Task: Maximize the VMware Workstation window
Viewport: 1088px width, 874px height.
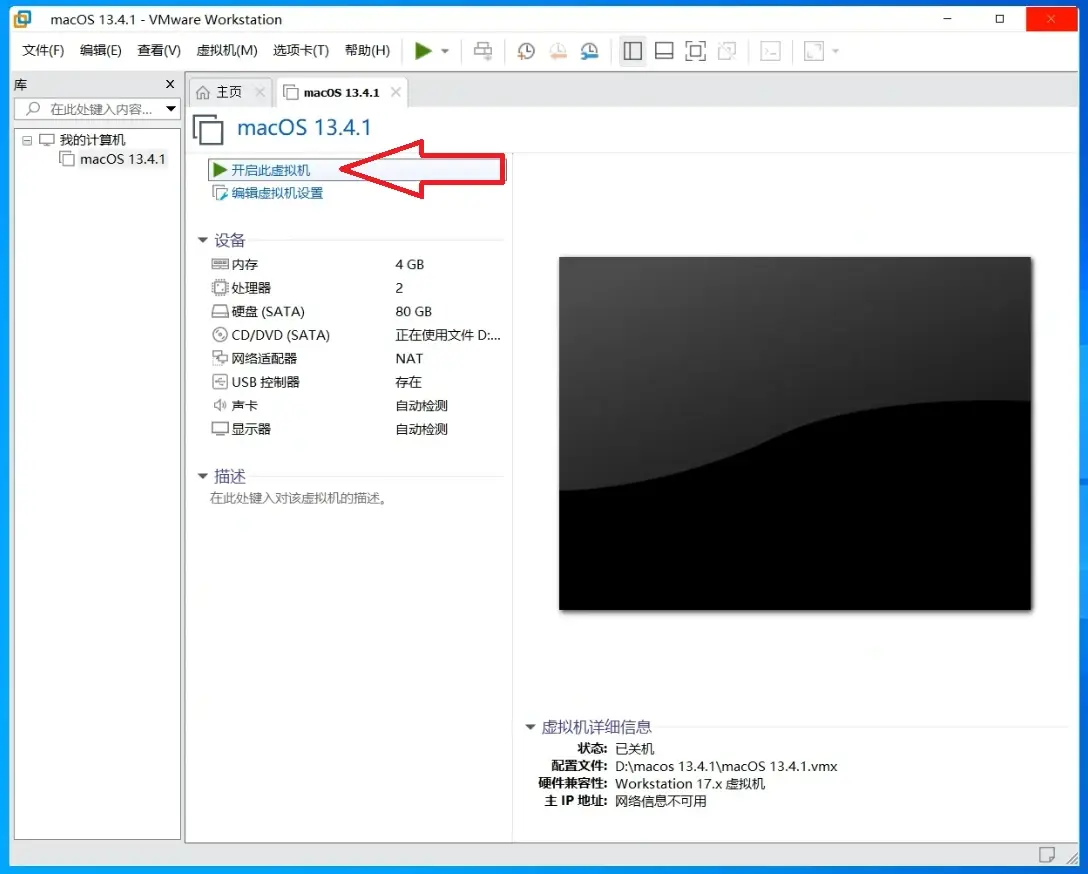Action: pyautogui.click(x=1000, y=19)
